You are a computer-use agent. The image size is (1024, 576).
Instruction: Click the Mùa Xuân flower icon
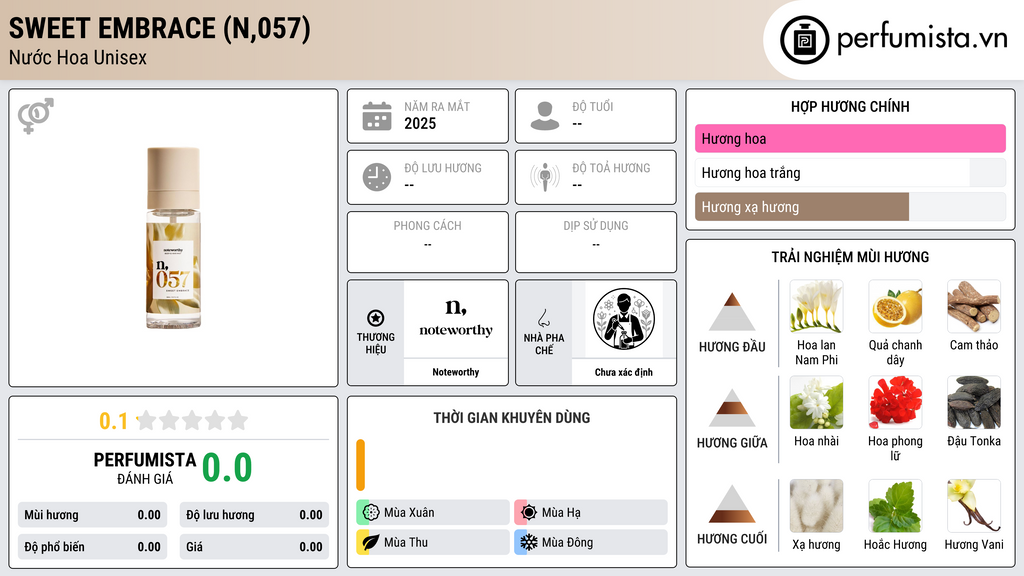coord(371,513)
